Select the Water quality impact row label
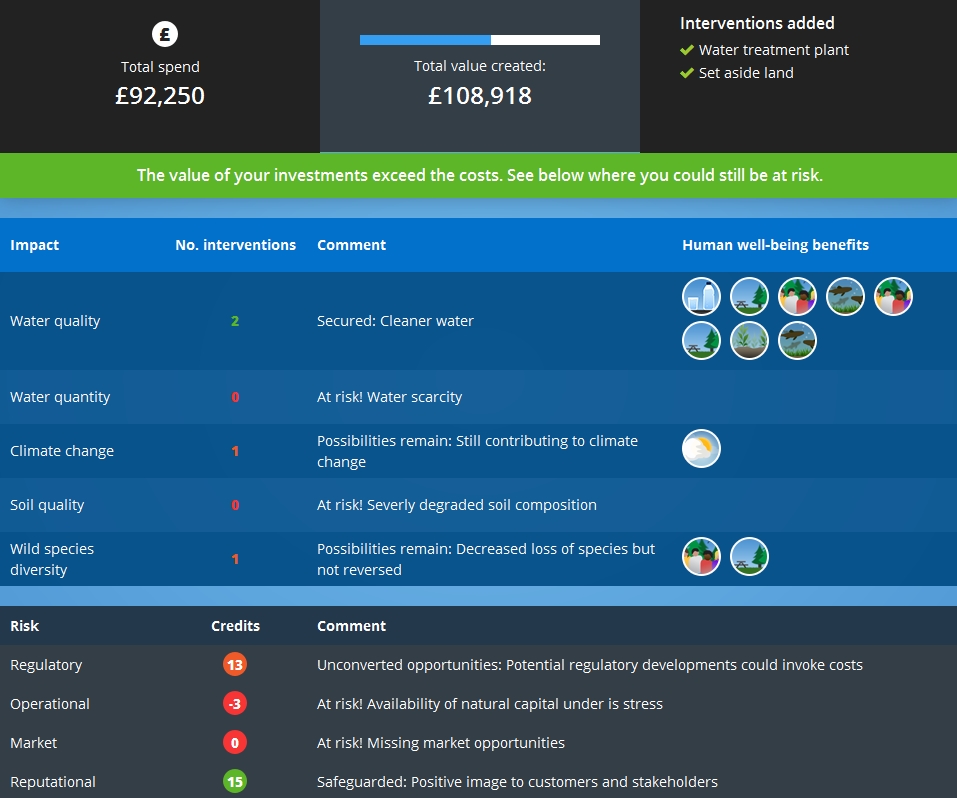 (x=55, y=321)
